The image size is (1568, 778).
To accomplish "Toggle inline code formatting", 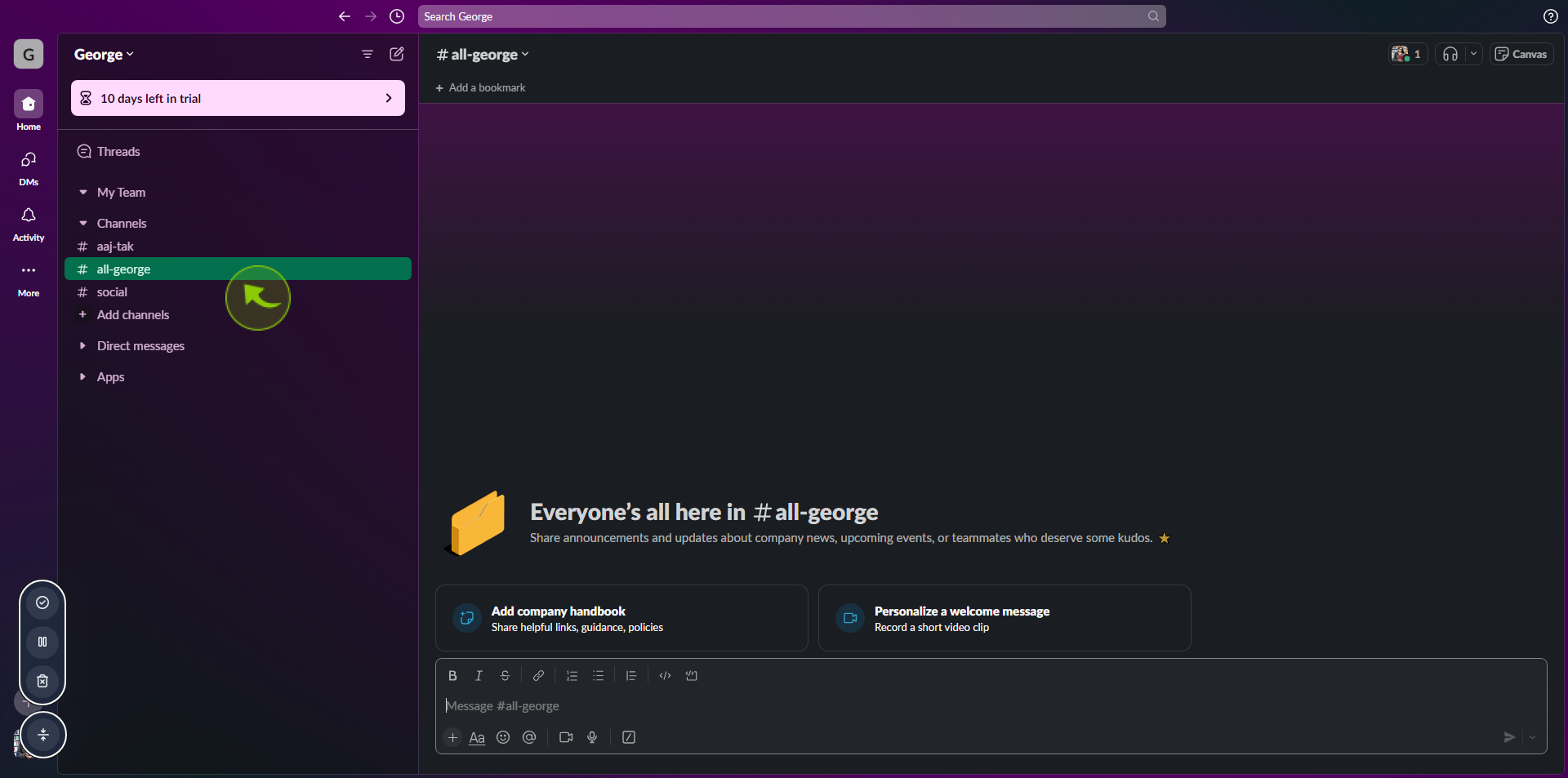I will pos(665,676).
